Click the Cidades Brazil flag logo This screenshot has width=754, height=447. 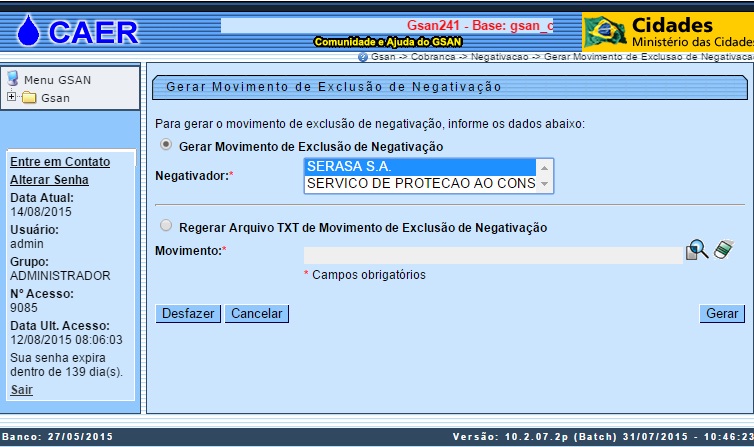point(605,31)
